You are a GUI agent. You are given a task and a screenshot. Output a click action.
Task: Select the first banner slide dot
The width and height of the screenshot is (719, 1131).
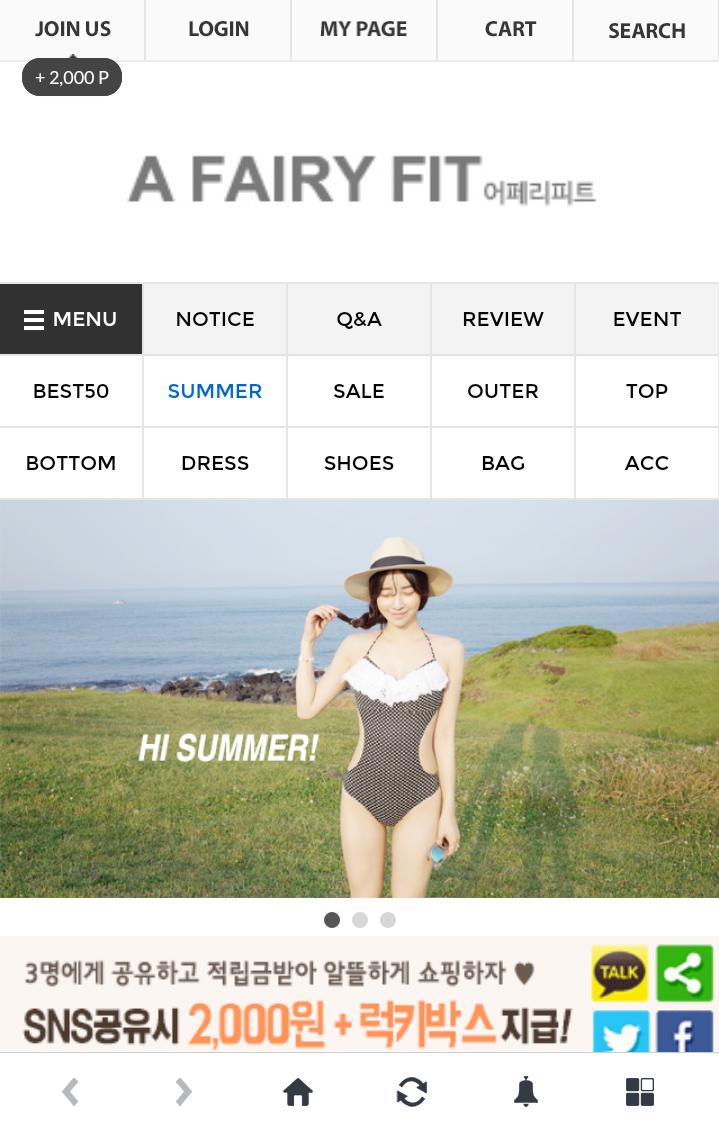tap(332, 920)
